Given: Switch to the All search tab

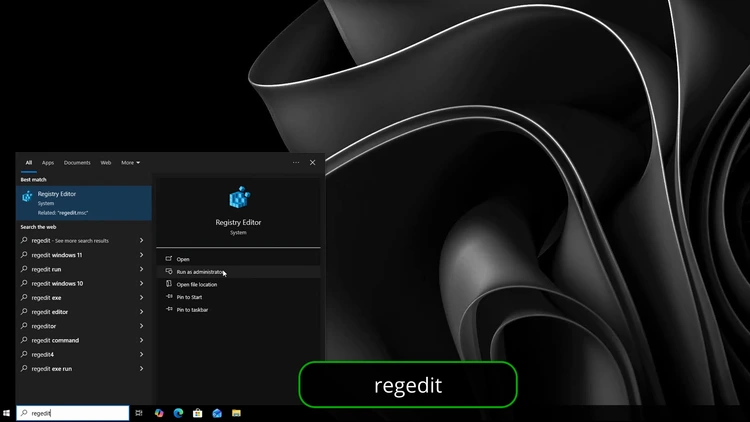Looking at the screenshot, I should [x=29, y=163].
